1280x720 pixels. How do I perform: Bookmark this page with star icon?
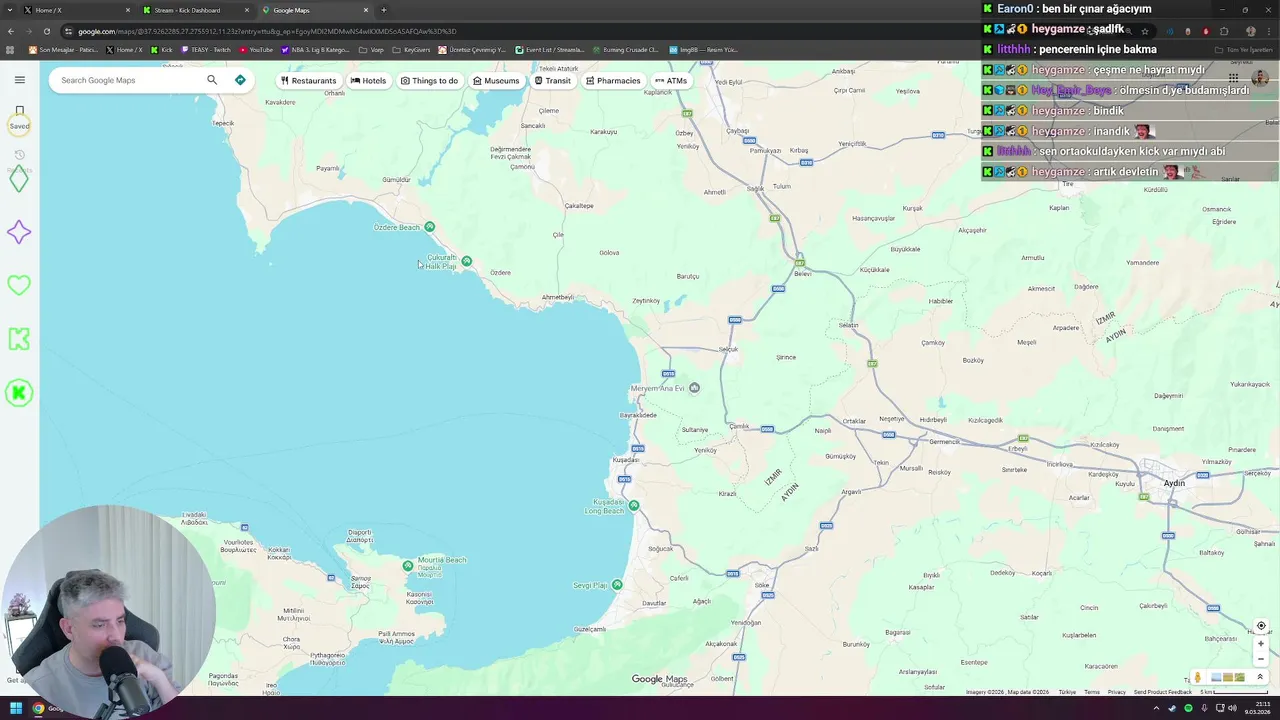pos(1145,31)
